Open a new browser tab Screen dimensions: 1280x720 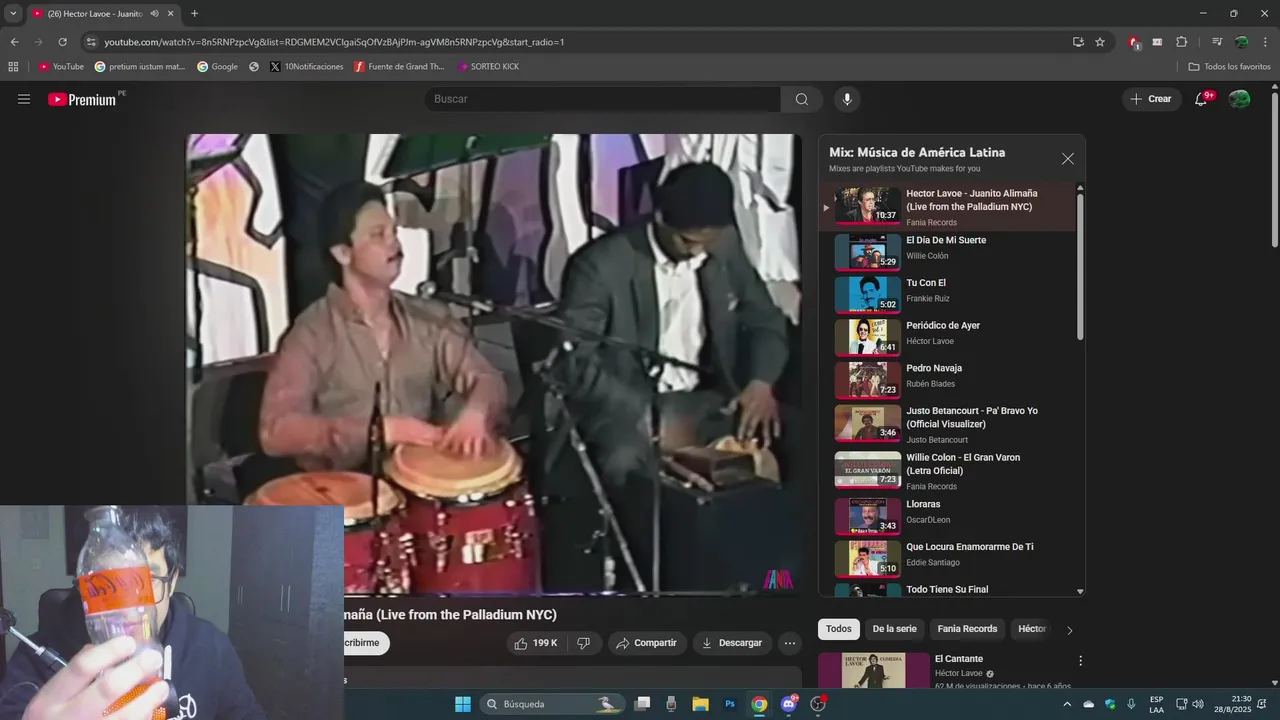point(194,13)
